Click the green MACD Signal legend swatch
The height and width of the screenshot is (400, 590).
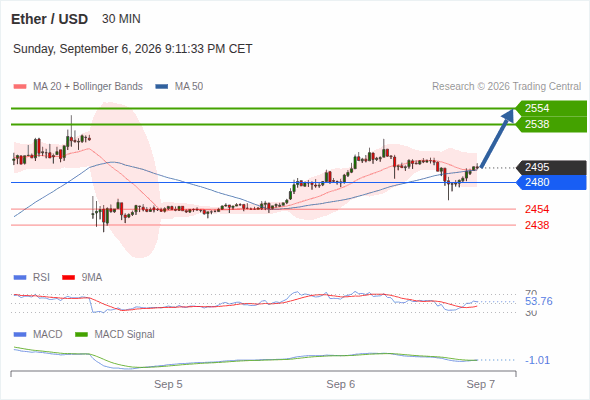tap(81, 334)
